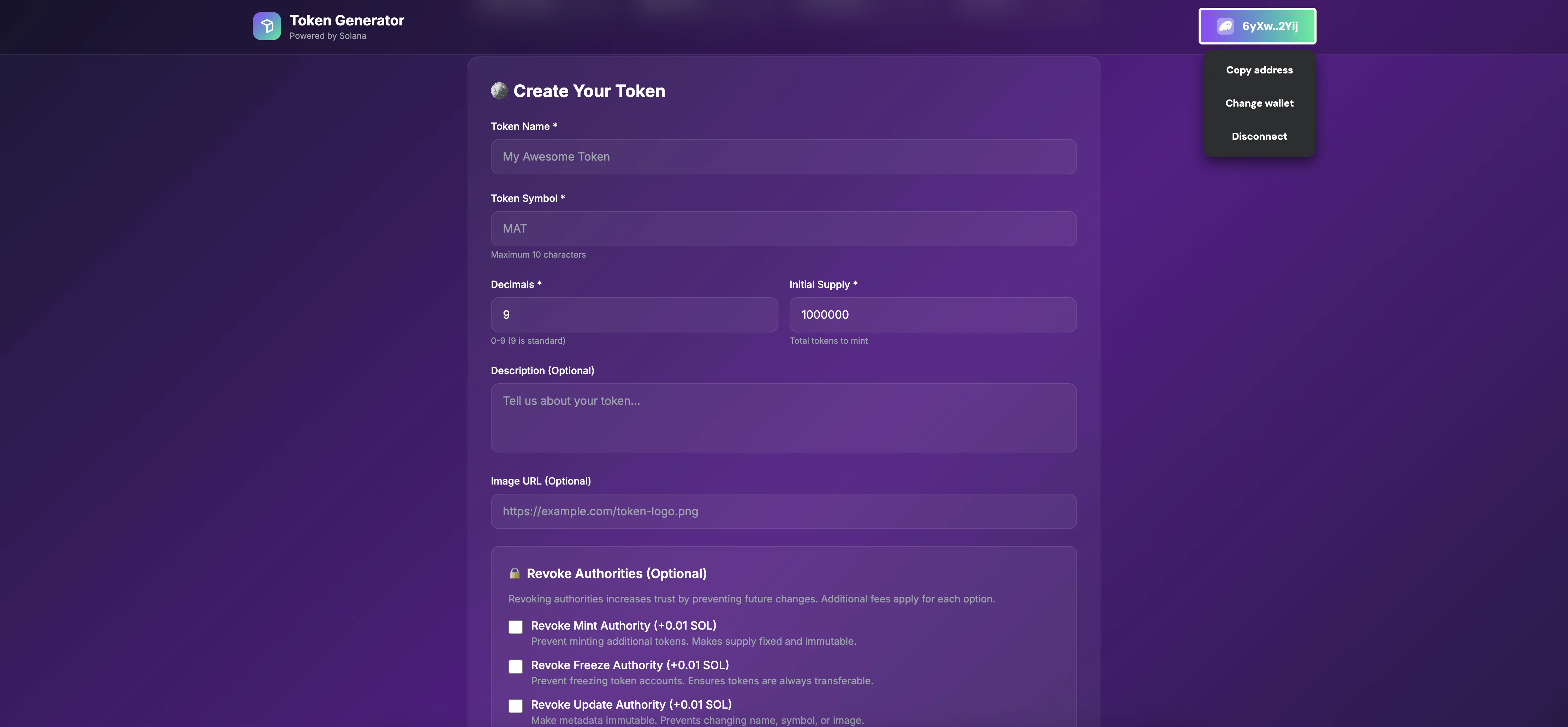Click the Revoke Authorities (Optional) heading
The width and height of the screenshot is (1568, 727).
click(x=616, y=573)
